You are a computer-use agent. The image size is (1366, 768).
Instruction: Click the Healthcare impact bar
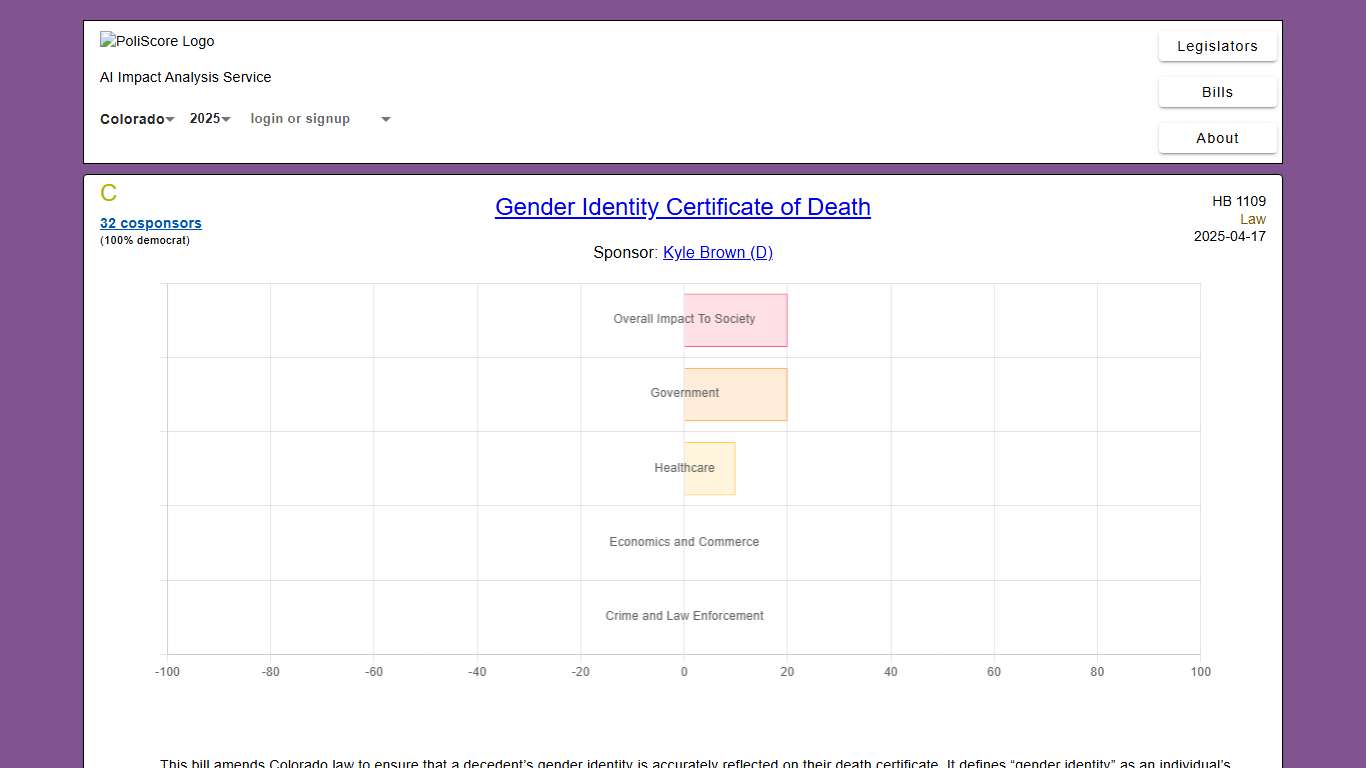[x=709, y=468]
